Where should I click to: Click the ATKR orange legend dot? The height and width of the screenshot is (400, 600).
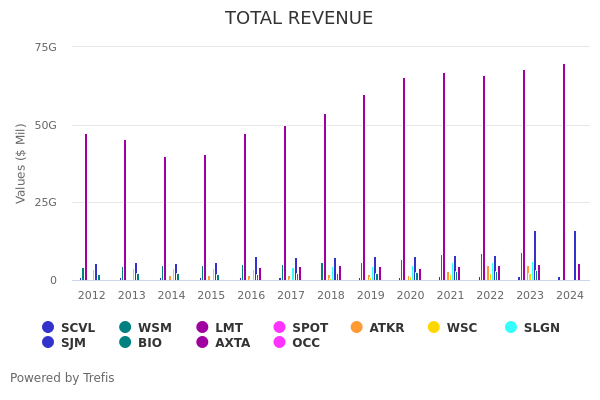tap(357, 328)
